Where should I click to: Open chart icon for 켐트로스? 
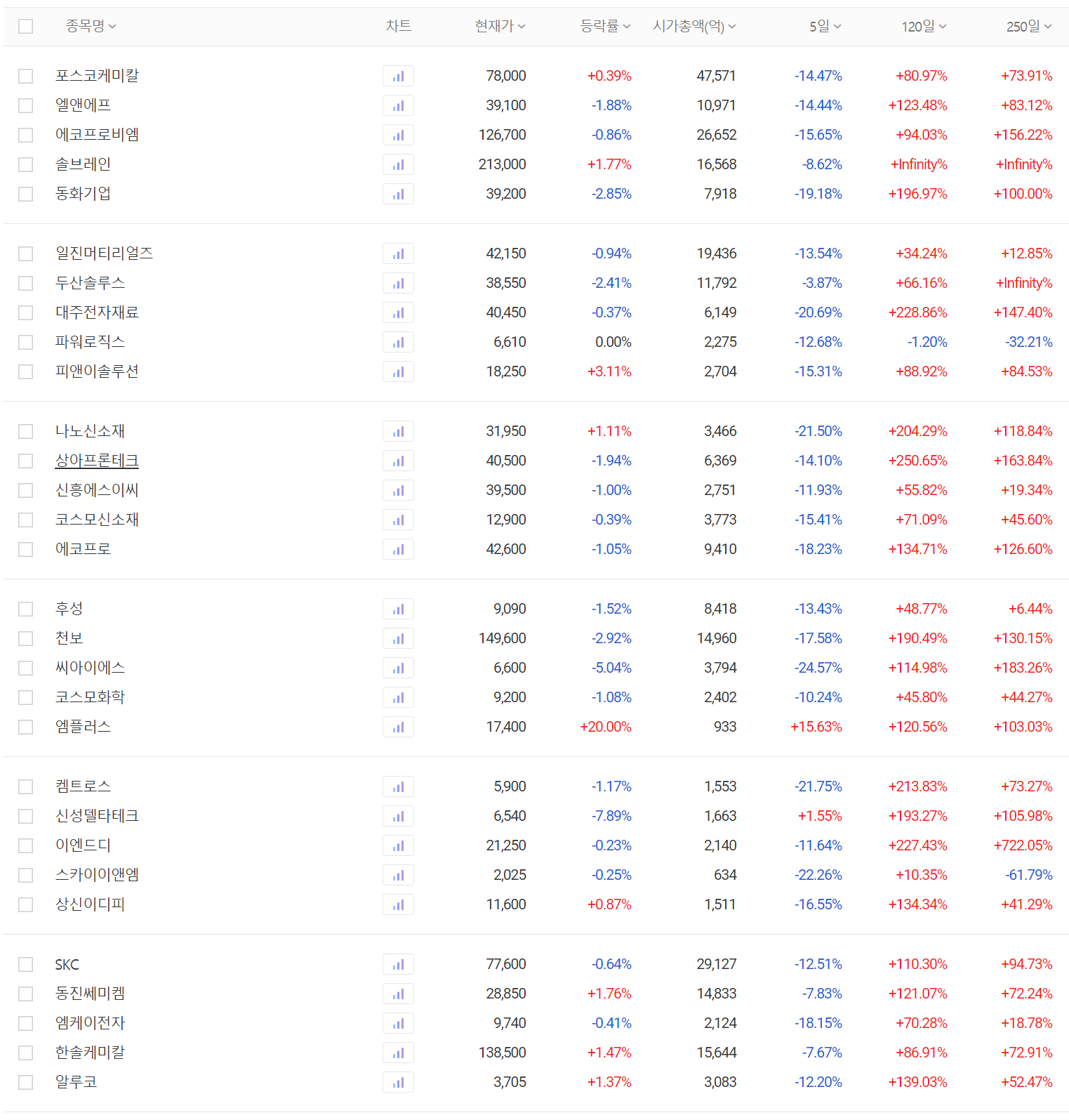coord(398,786)
